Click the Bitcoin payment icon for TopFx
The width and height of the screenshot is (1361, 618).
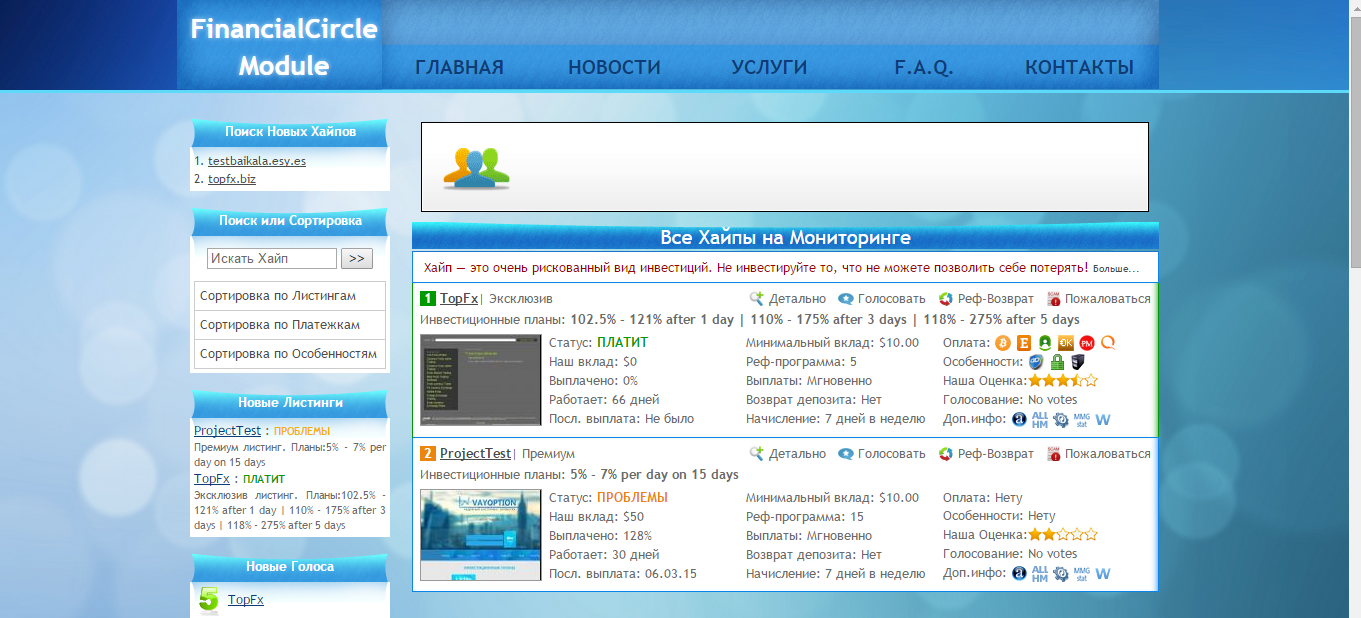1003,343
